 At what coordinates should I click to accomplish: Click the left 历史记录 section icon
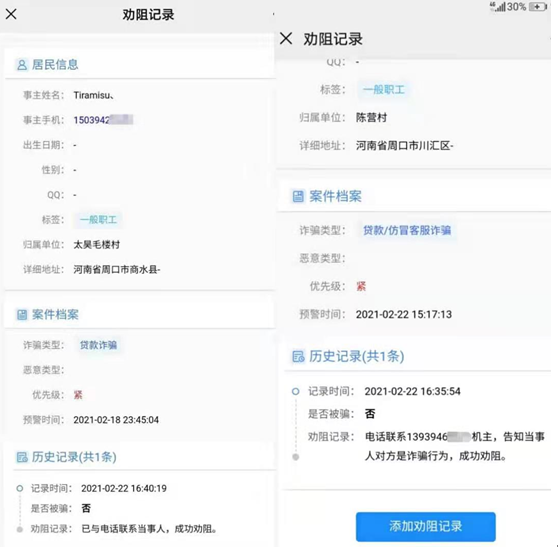tap(22, 457)
